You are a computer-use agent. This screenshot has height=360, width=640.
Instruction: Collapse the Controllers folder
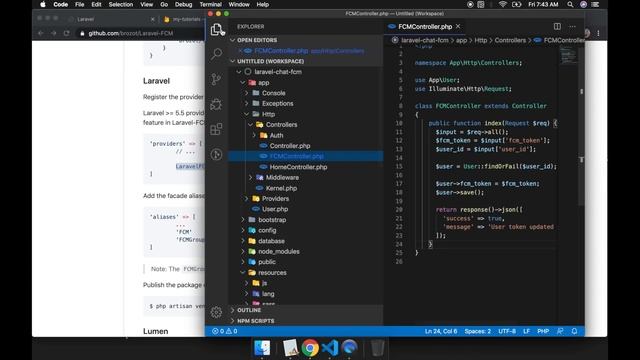click(x=250, y=124)
